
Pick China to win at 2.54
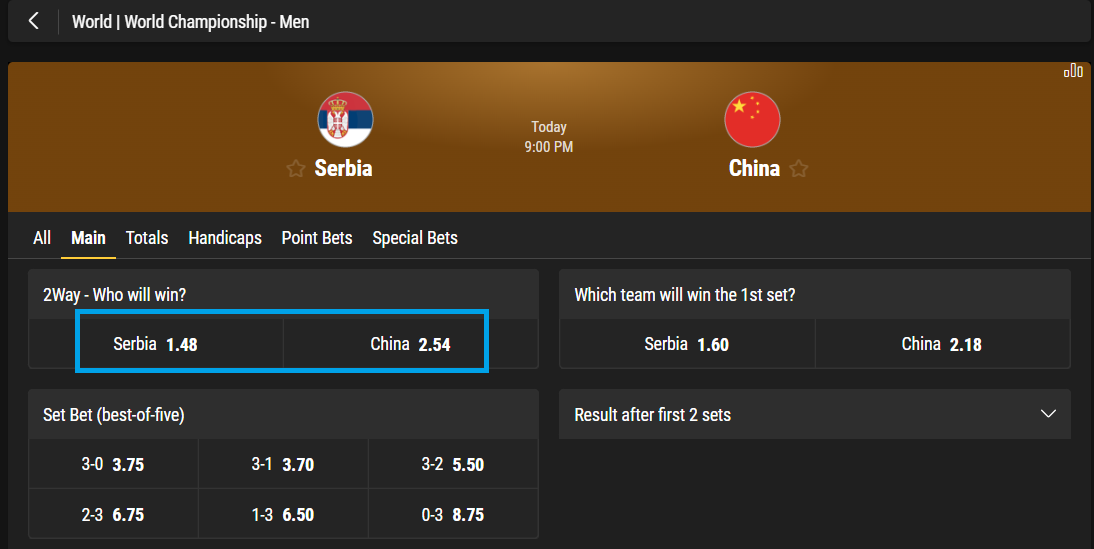tap(410, 344)
